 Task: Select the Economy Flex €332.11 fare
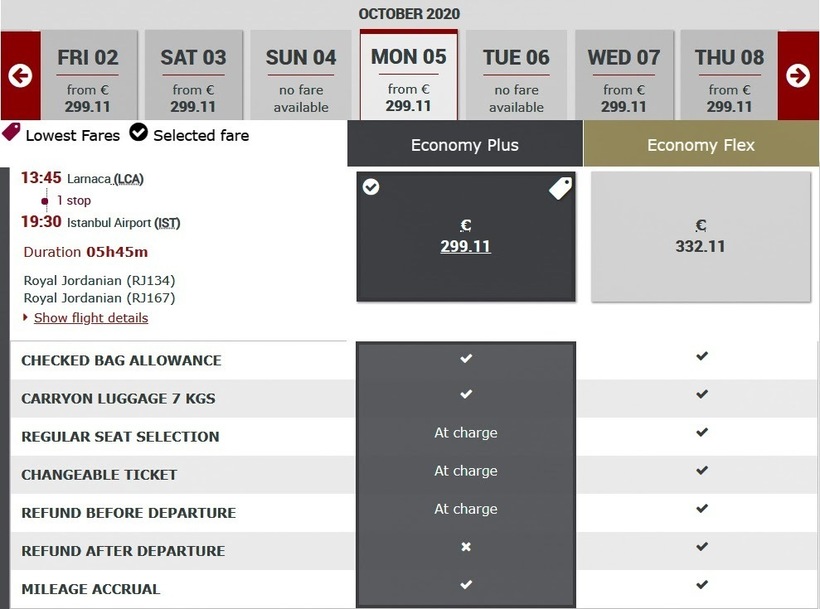(x=701, y=237)
